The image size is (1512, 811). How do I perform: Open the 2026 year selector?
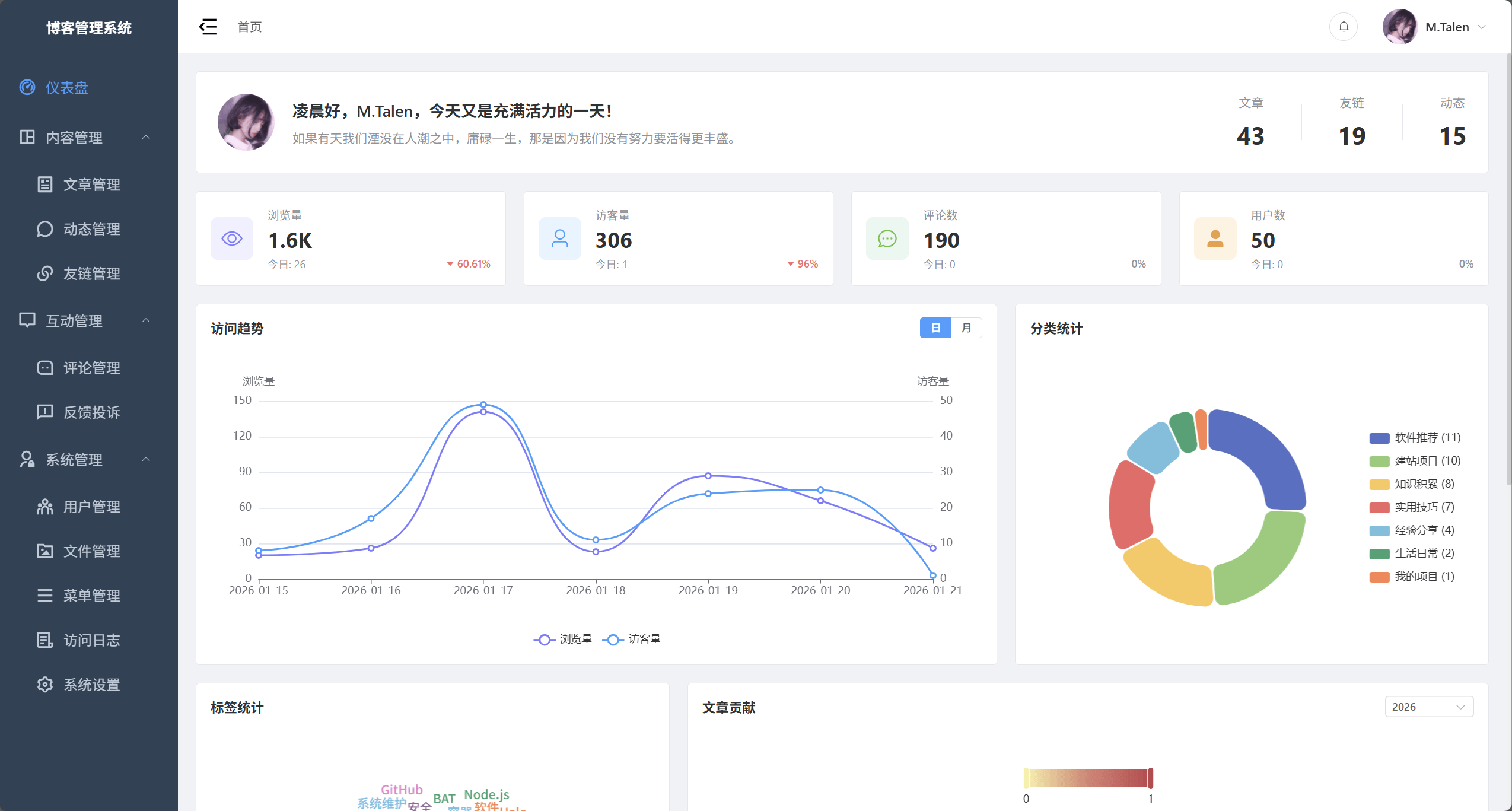coord(1428,706)
